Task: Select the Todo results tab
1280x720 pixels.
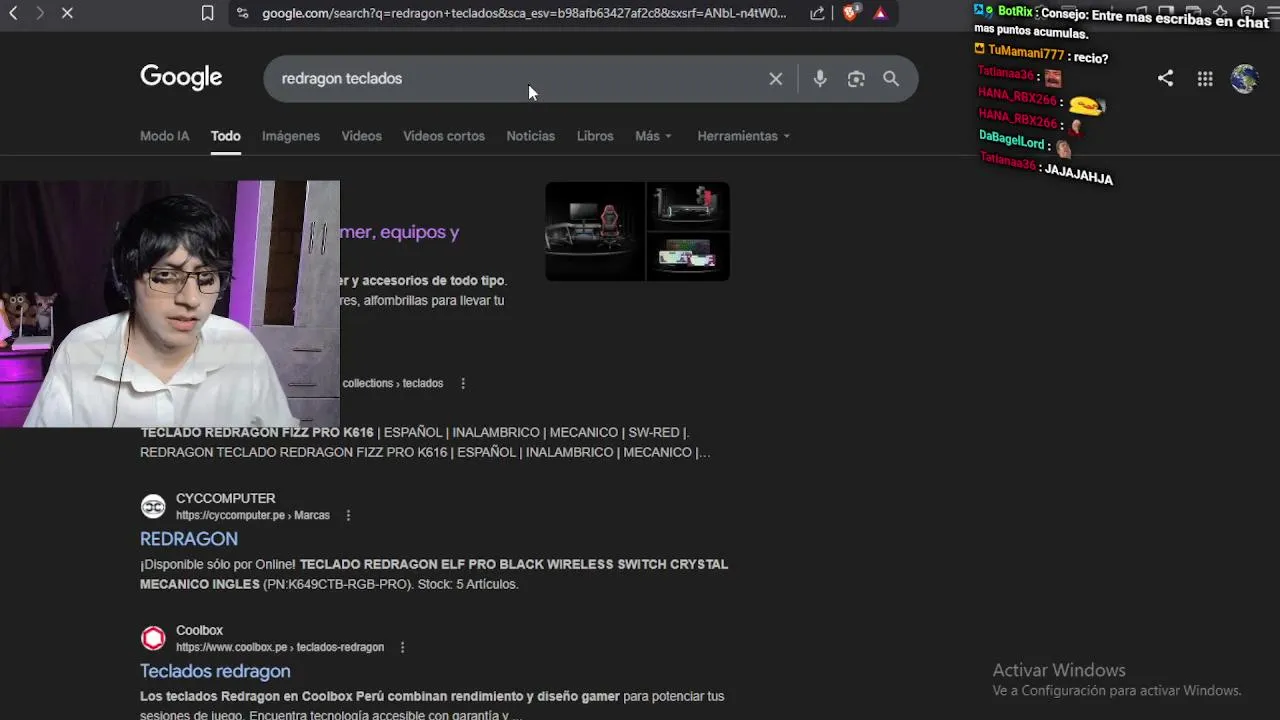Action: [x=226, y=136]
